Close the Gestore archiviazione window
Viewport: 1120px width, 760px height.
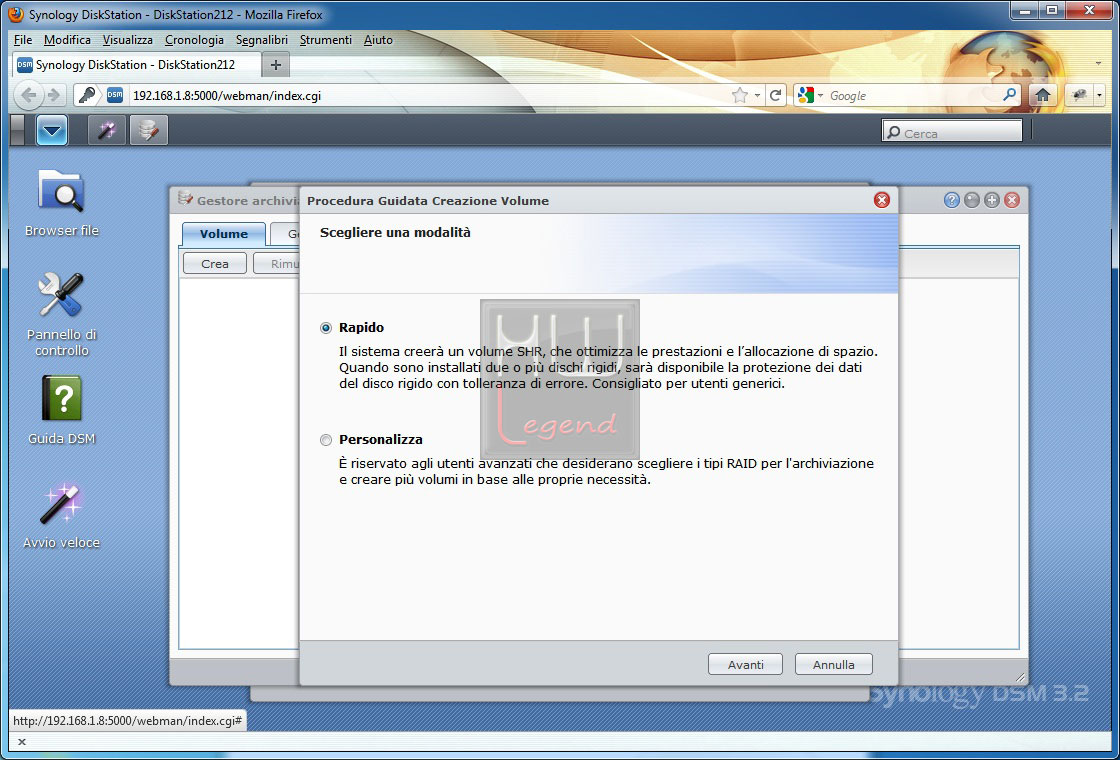point(1011,201)
